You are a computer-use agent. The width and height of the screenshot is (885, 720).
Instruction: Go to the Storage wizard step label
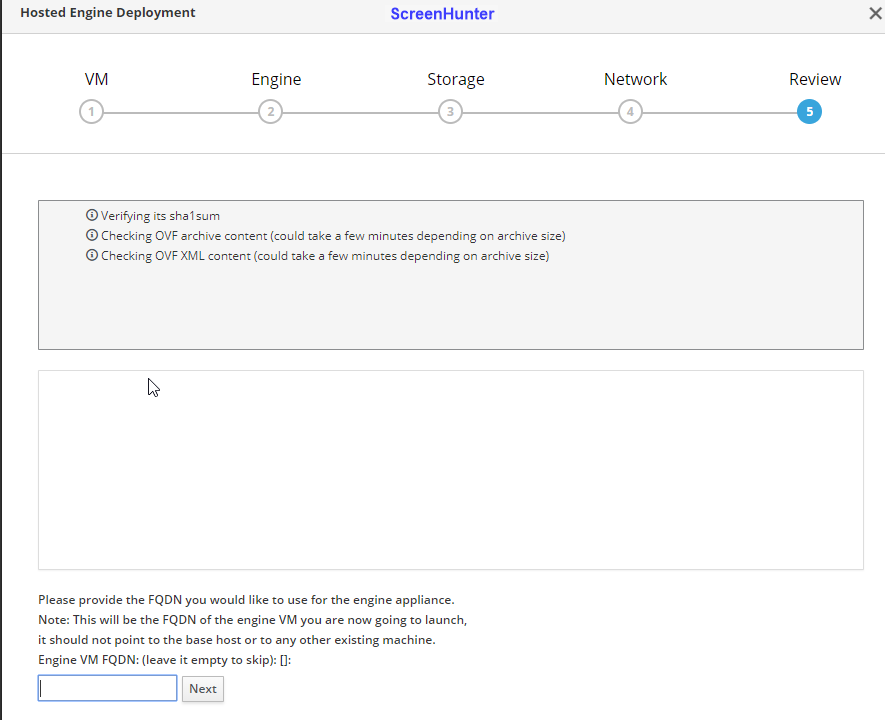click(456, 80)
